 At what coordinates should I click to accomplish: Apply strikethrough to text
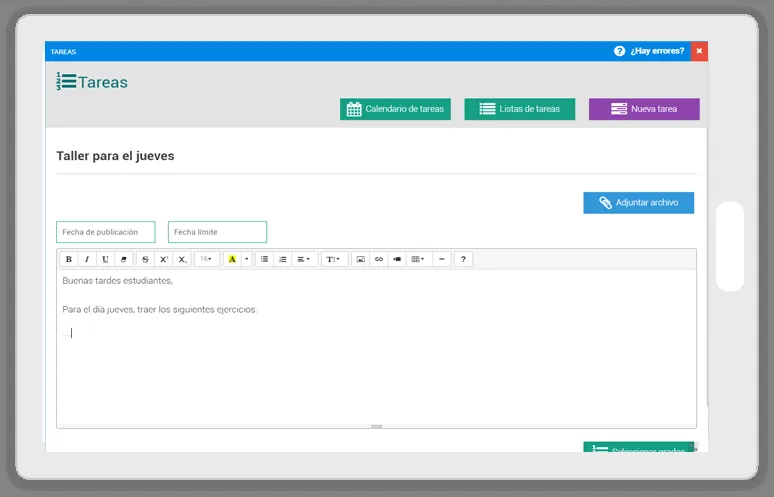tap(145, 259)
